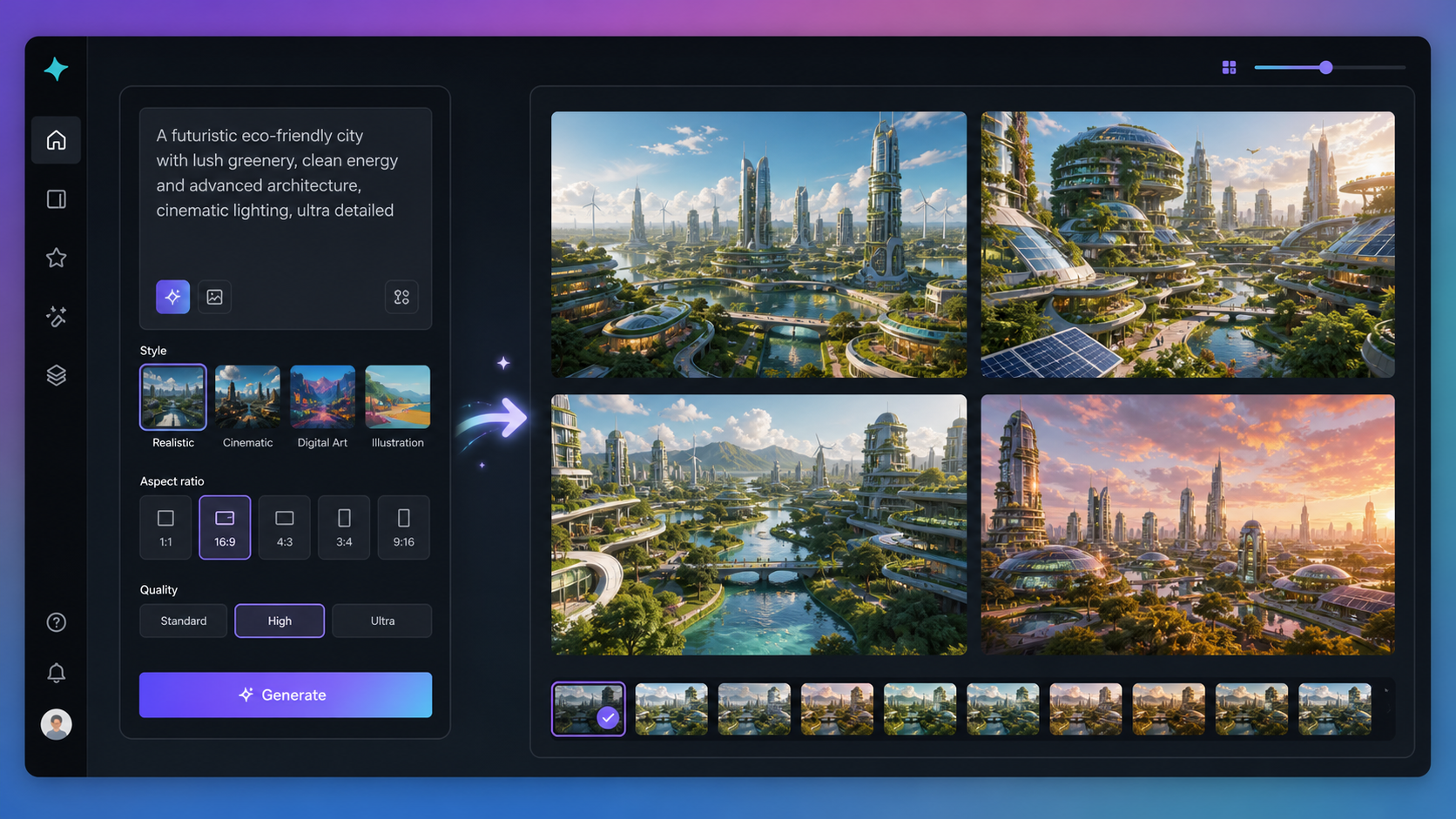Click the image upload icon in prompt box
Image resolution: width=1456 pixels, height=819 pixels.
pos(214,297)
